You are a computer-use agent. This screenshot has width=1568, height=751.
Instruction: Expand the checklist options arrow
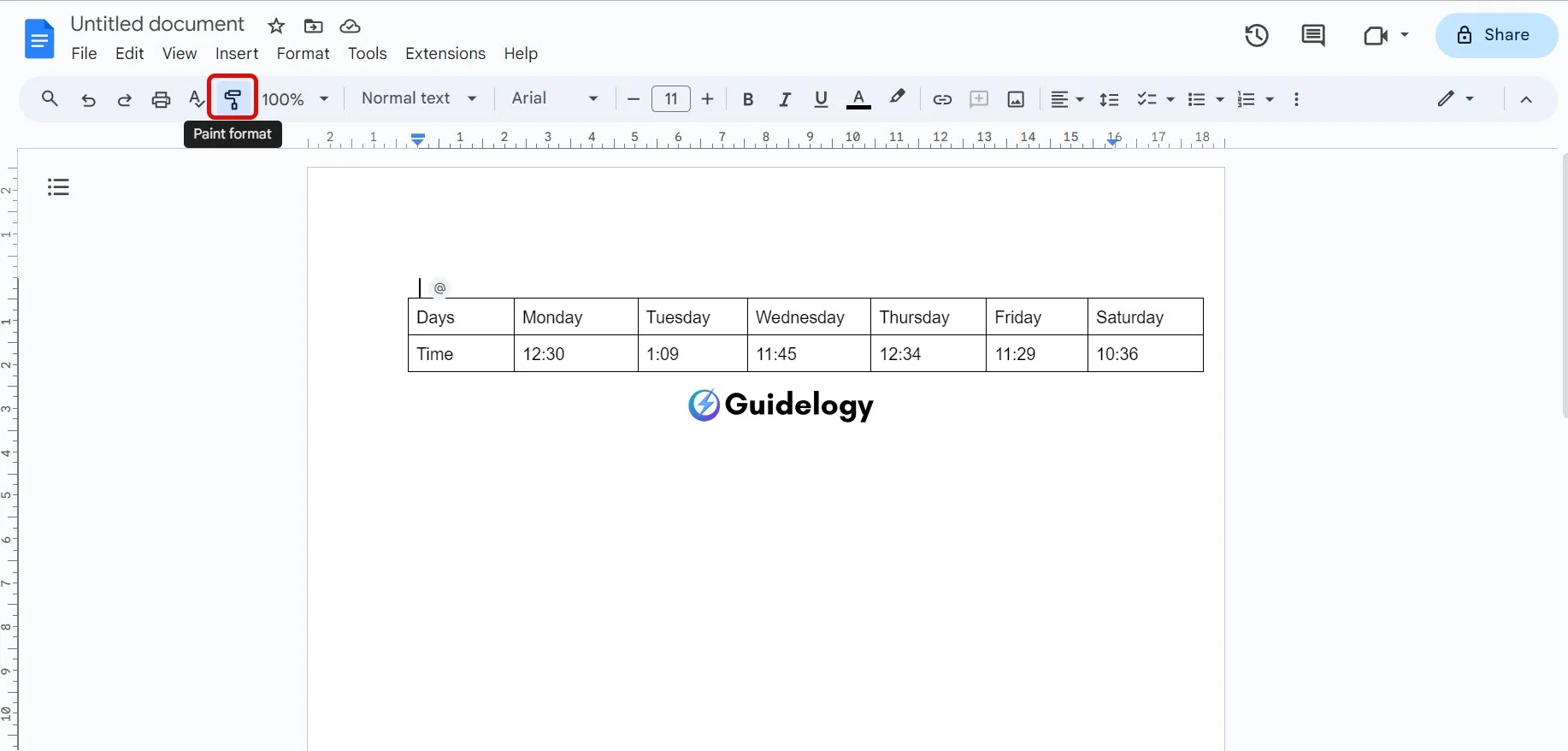point(1170,99)
